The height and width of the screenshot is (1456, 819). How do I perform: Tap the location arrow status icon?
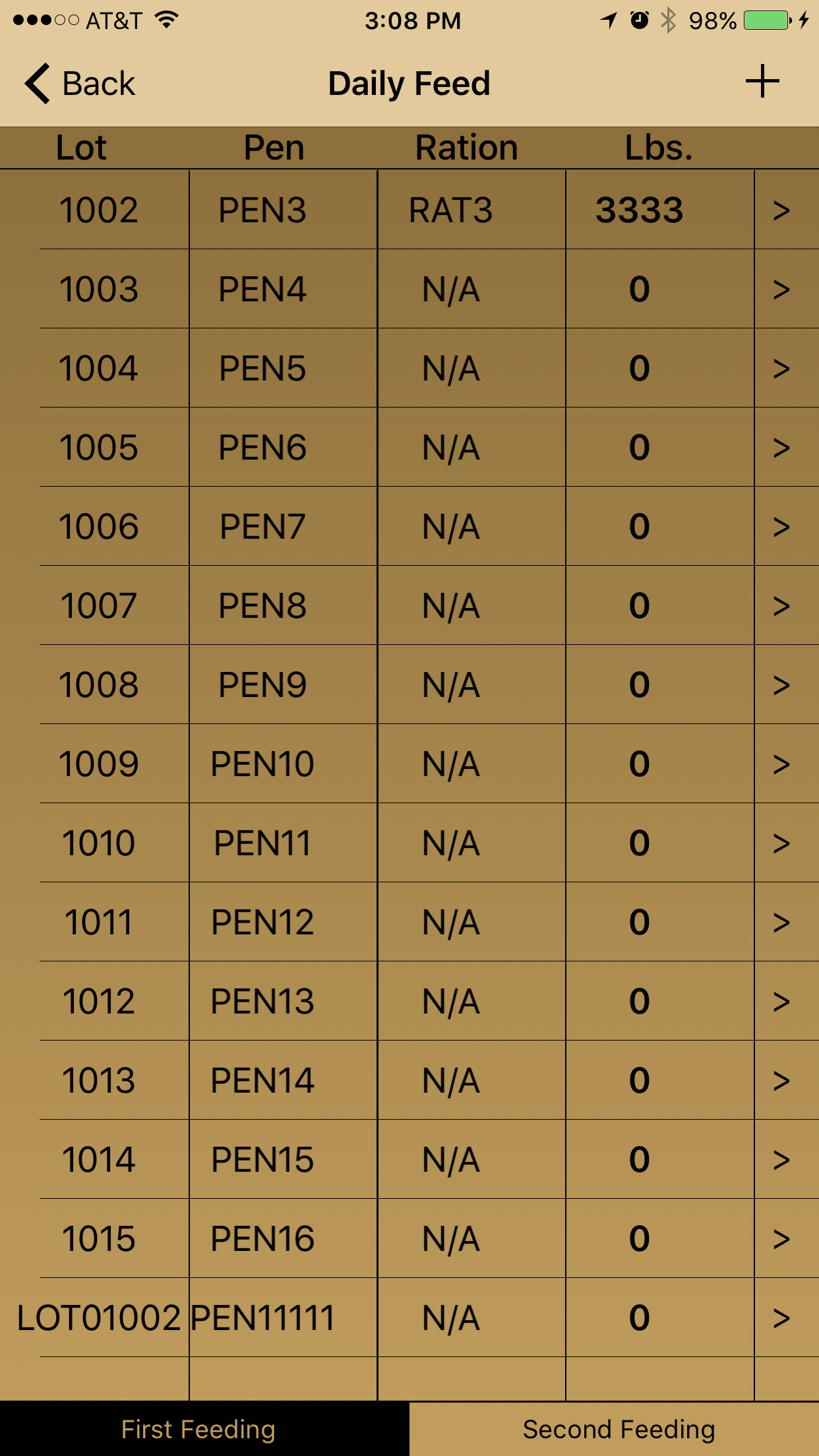point(609,20)
